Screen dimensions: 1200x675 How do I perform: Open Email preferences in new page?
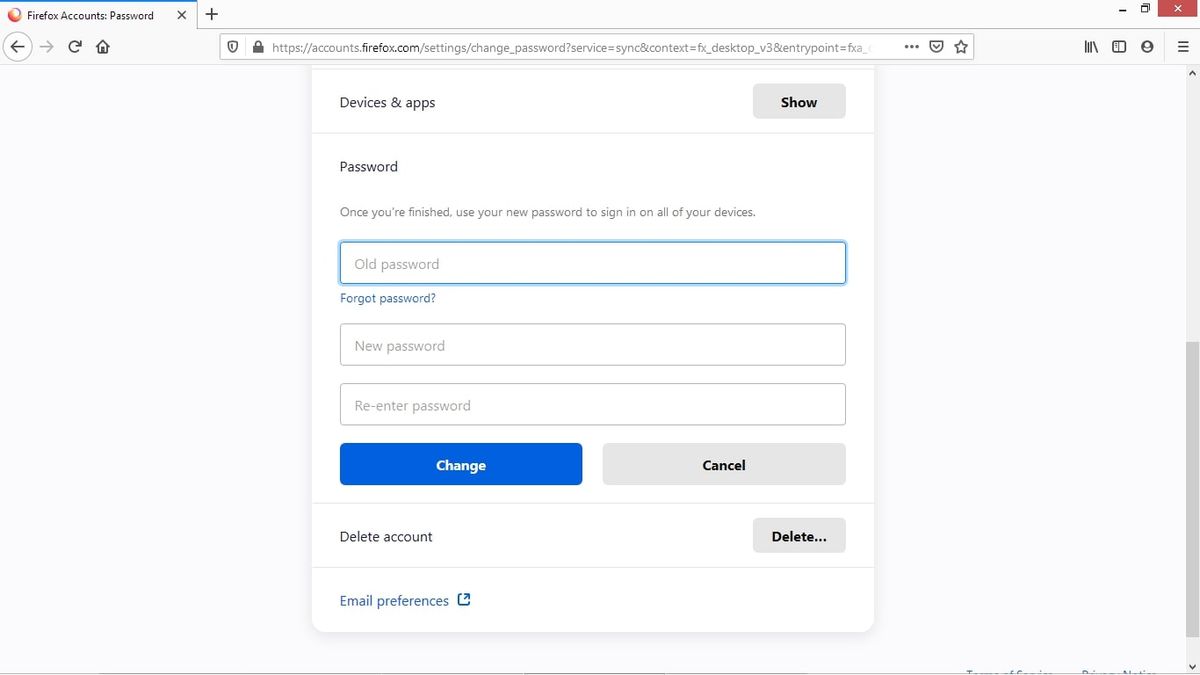pos(396,600)
